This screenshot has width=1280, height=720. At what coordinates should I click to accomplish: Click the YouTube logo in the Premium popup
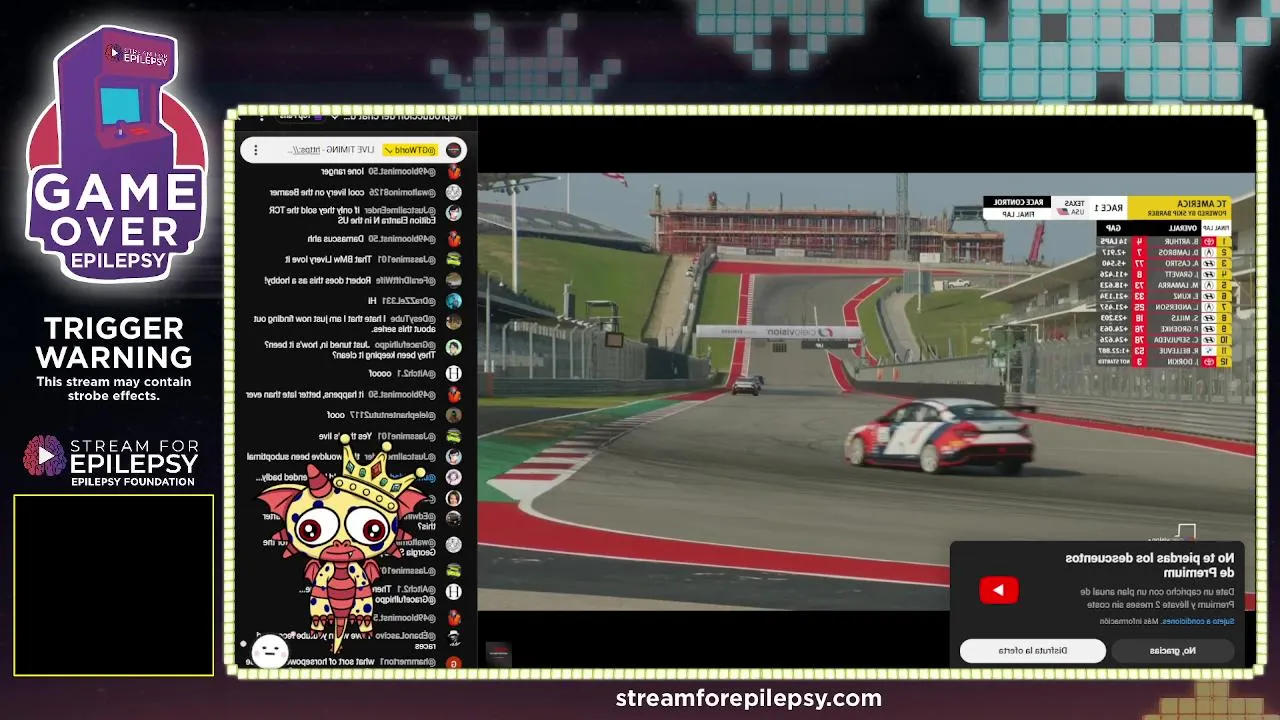pyautogui.click(x=998, y=590)
